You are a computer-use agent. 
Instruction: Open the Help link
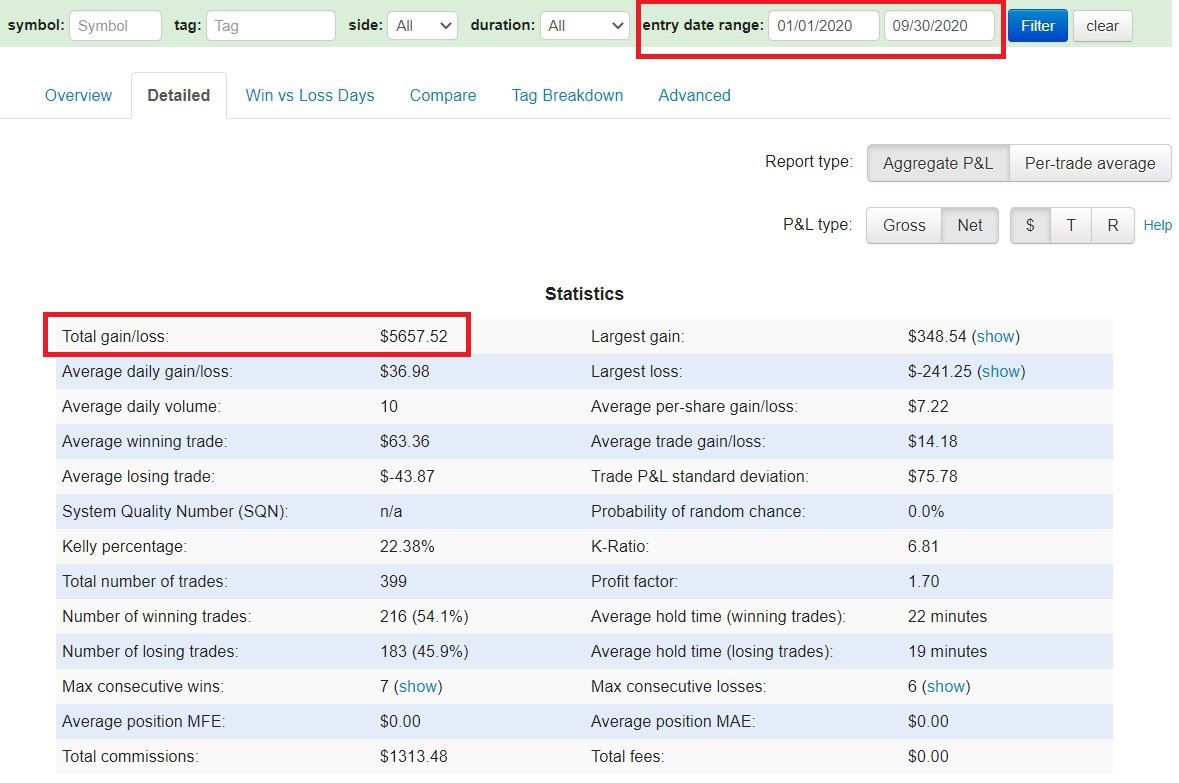[x=1158, y=225]
